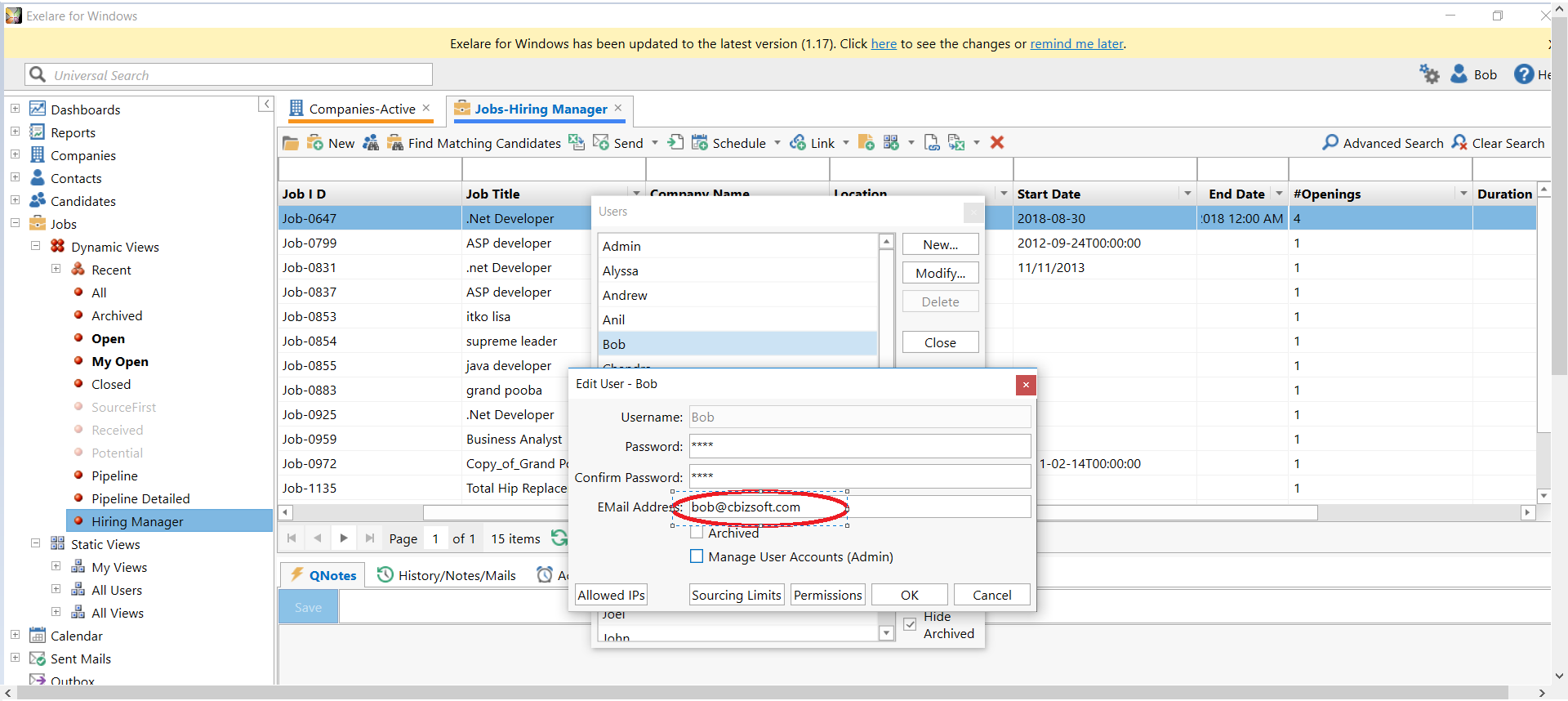Open the Help question mark icon
This screenshot has width=1568, height=701.
[1524, 74]
